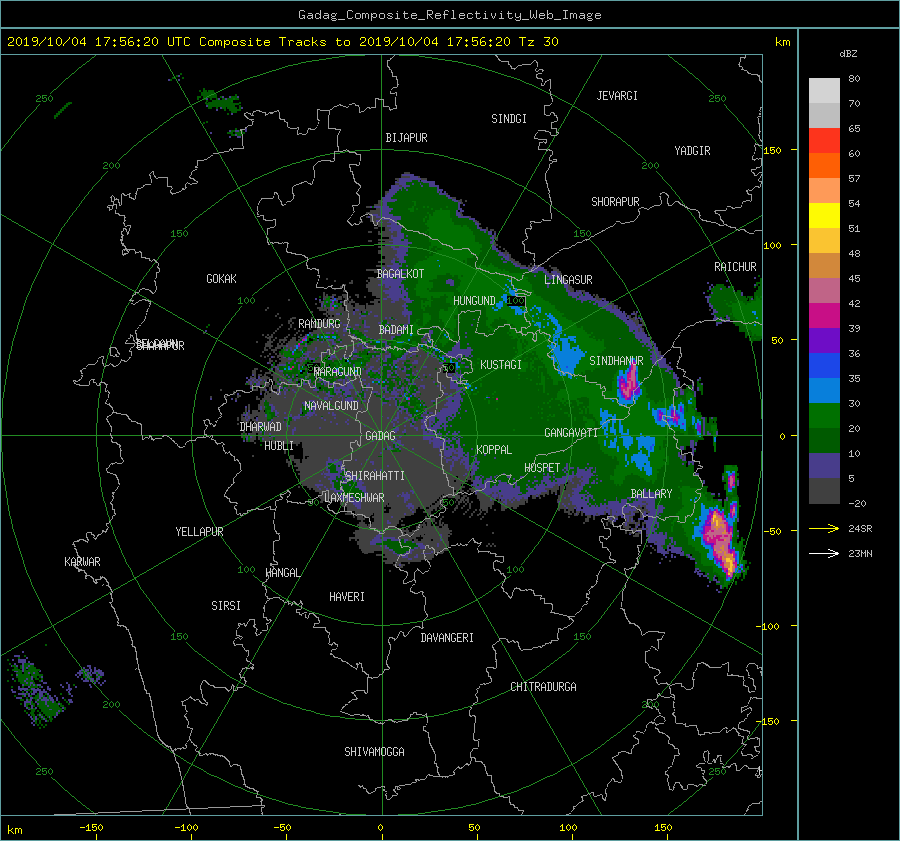Click the GANGAVATI label
Viewport: 900px width, 841px height.
(x=571, y=433)
